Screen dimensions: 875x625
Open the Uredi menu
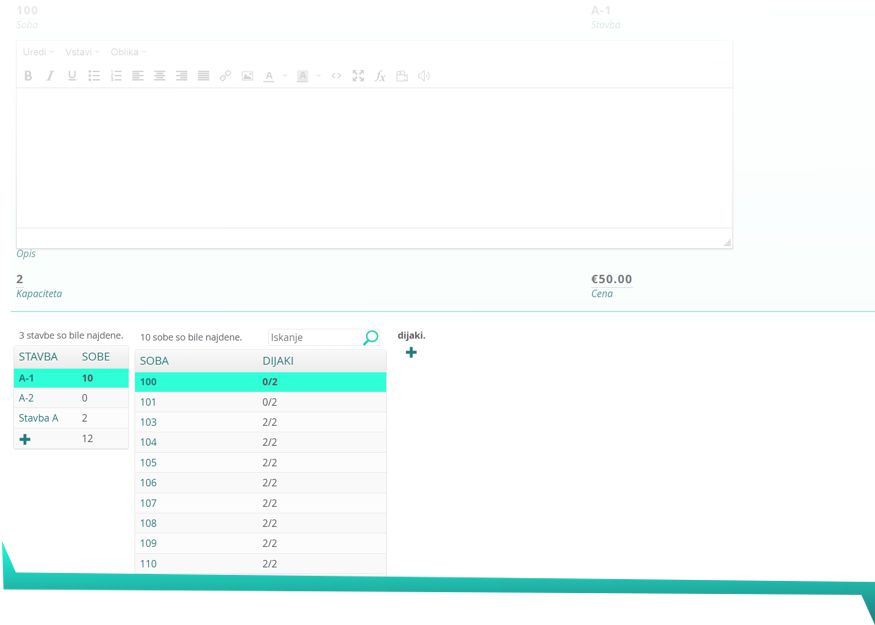pyautogui.click(x=39, y=52)
